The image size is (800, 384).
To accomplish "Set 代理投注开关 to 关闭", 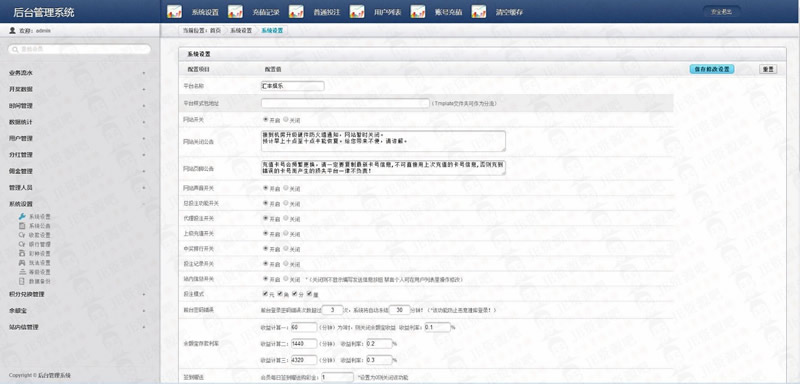I will (x=286, y=218).
